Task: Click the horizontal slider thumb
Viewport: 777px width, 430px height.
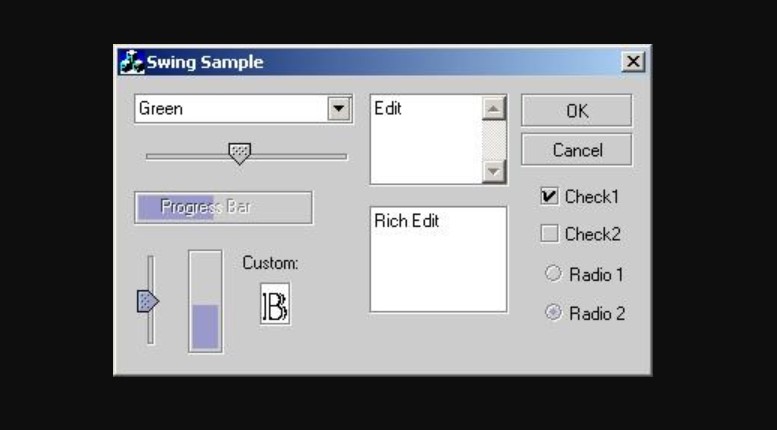Action: pos(239,154)
